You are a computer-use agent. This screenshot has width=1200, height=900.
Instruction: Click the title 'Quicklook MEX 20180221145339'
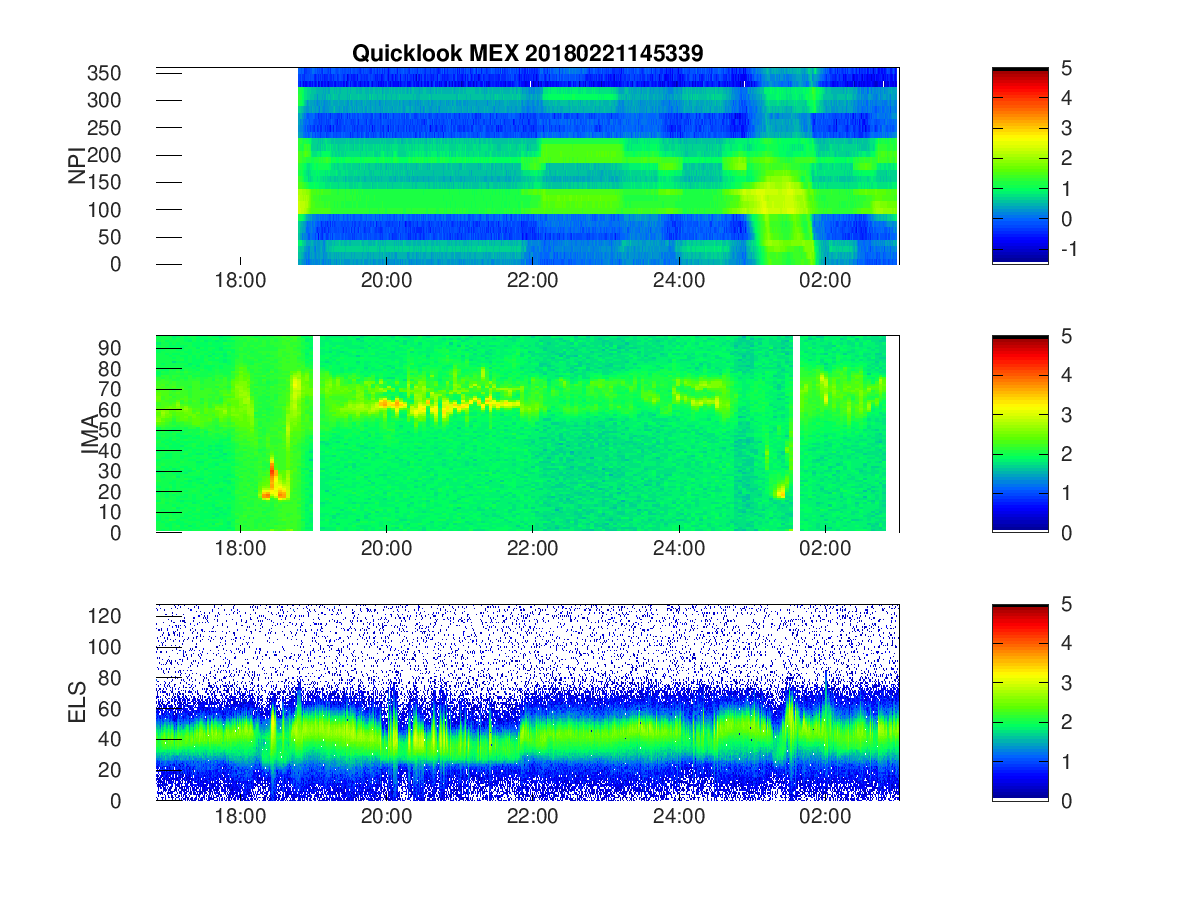click(527, 54)
